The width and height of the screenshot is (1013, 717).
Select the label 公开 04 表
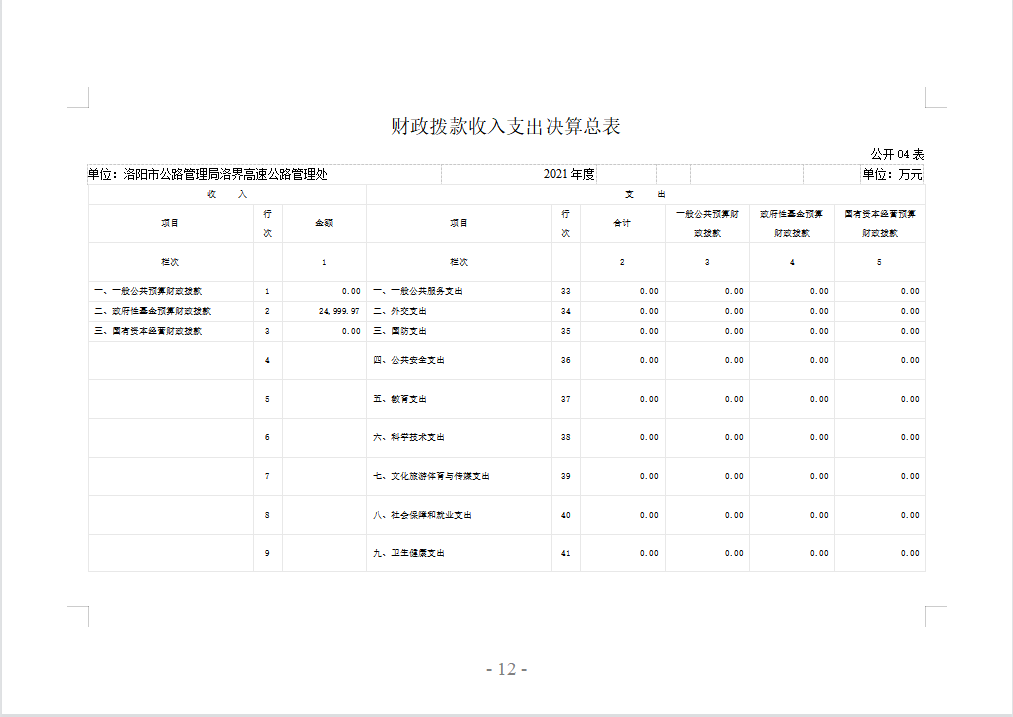click(x=897, y=154)
